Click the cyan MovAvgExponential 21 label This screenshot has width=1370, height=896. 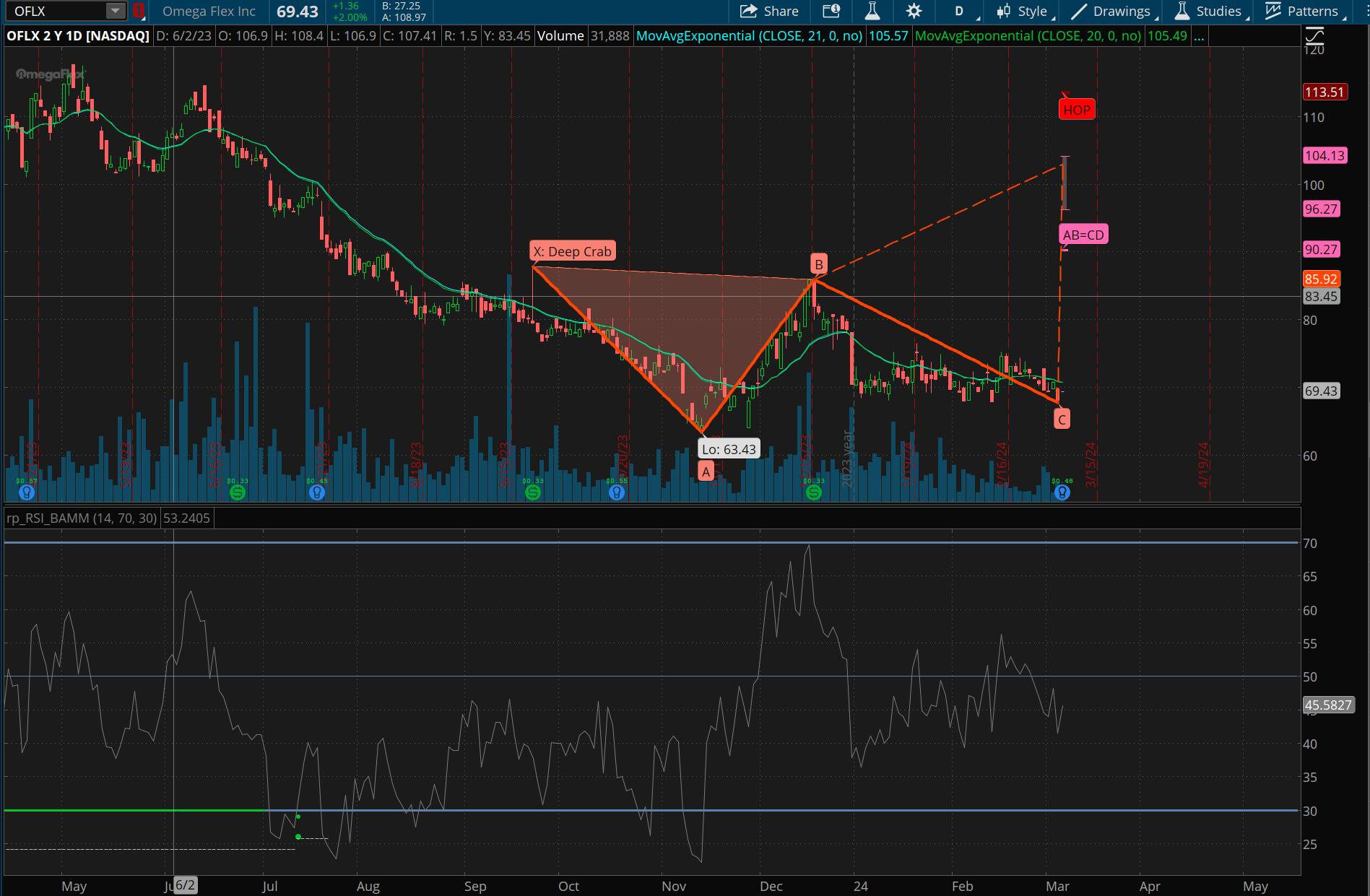pos(749,36)
